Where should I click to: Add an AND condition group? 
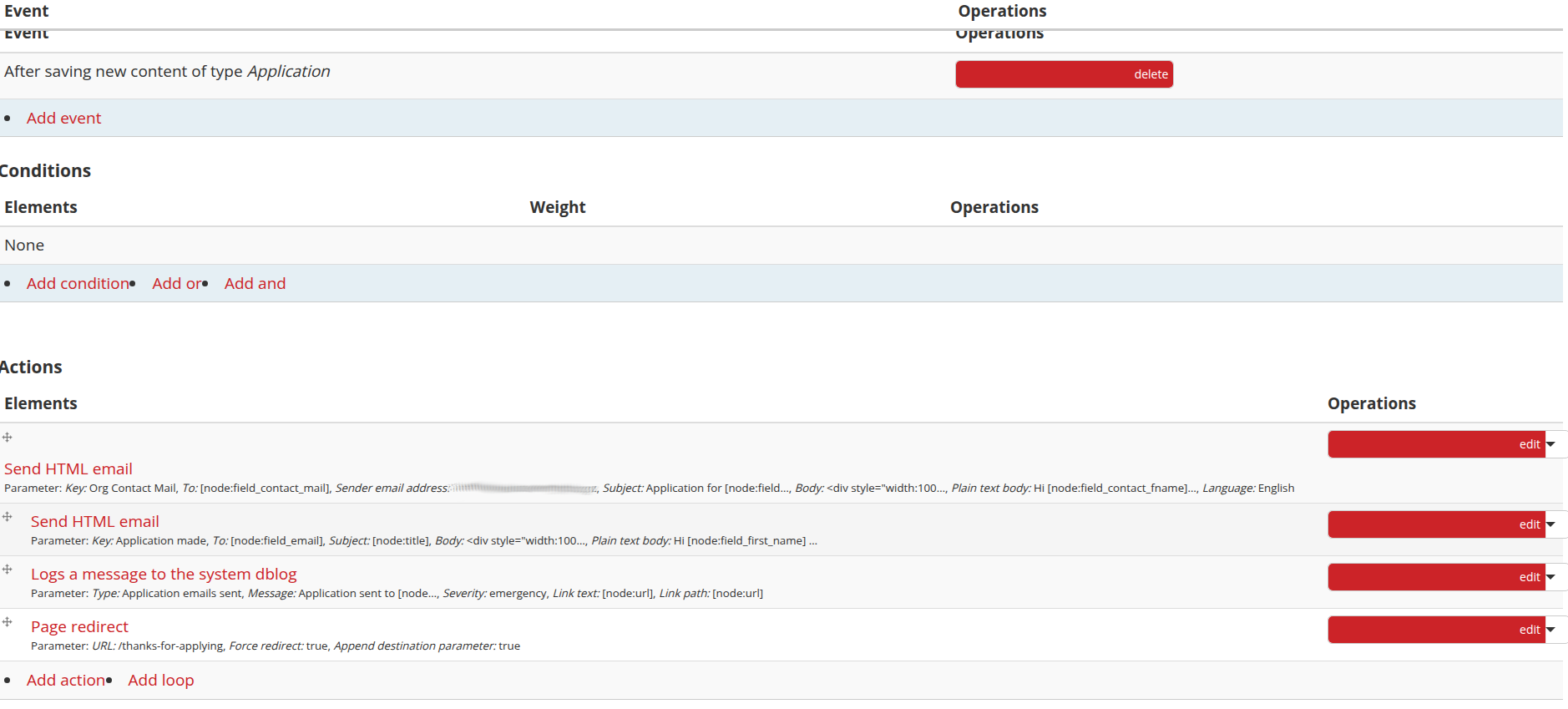click(255, 284)
